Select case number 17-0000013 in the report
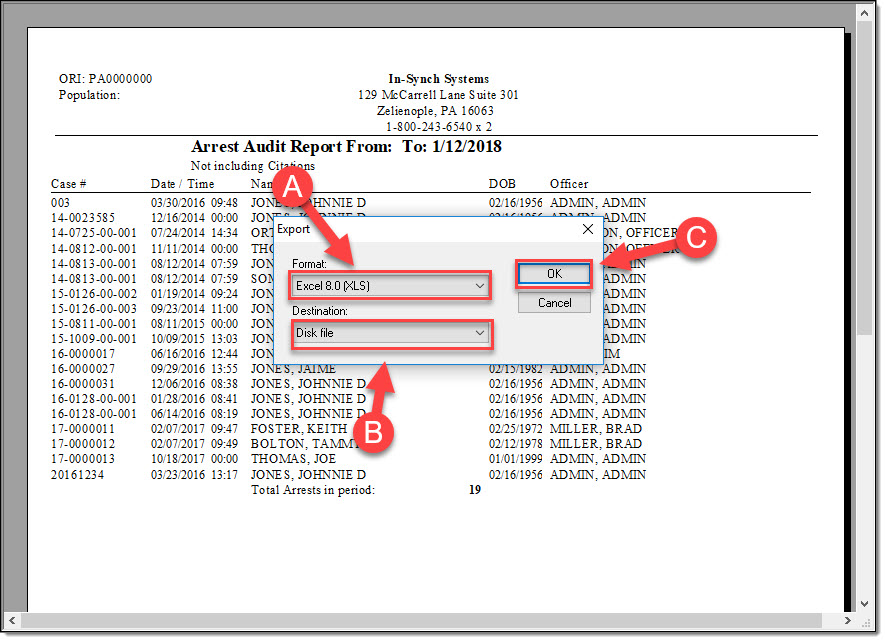Viewport: 885px width, 641px height. 83,459
